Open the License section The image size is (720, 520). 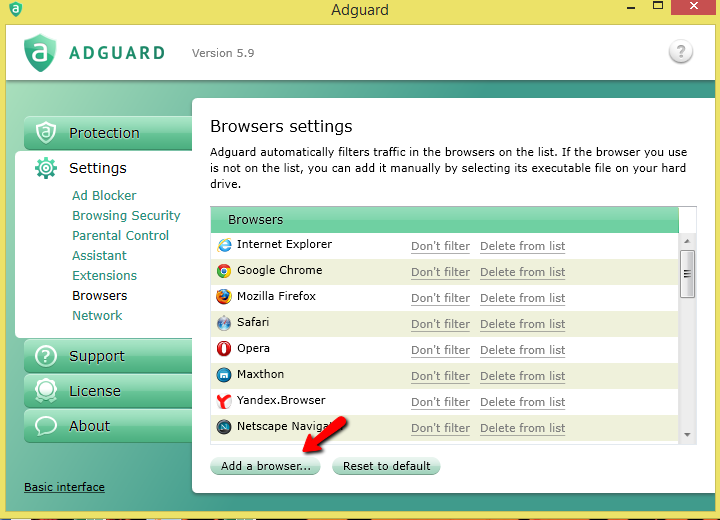pyautogui.click(x=108, y=391)
